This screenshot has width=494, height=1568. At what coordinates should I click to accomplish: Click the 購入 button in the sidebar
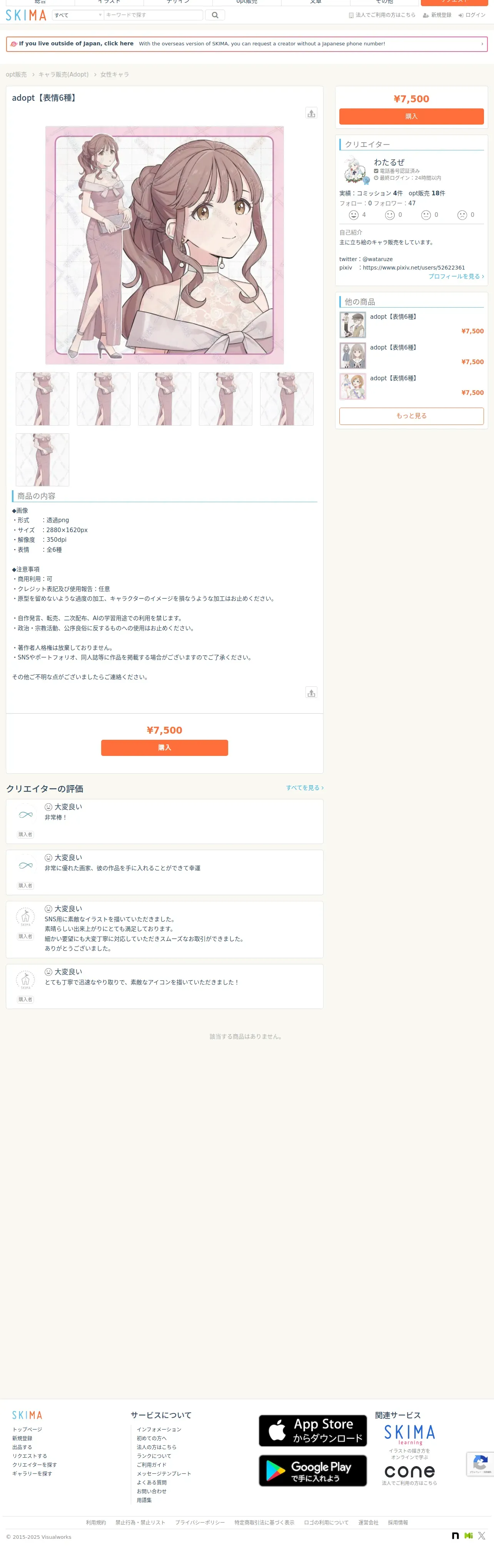[x=411, y=116]
